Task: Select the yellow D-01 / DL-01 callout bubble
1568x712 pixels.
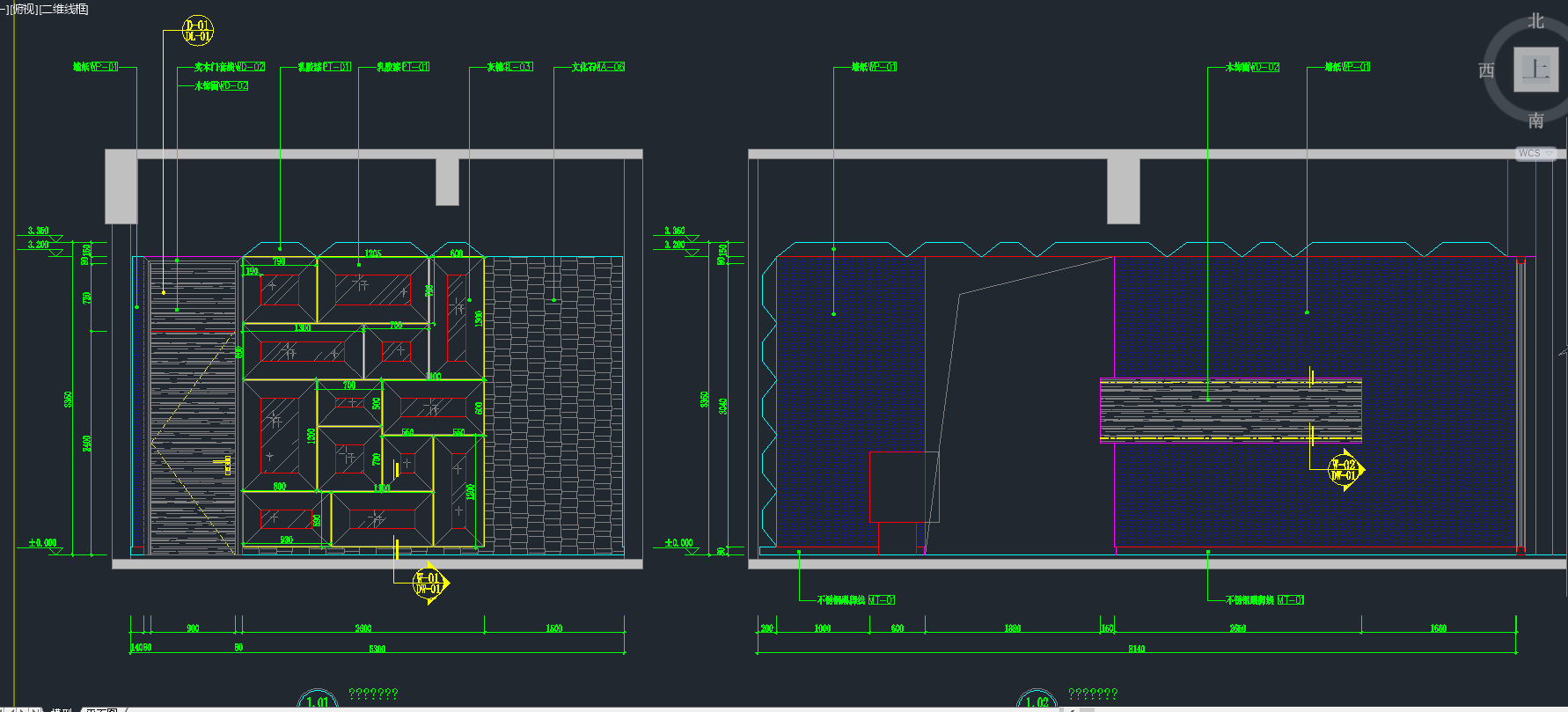Action: click(198, 31)
